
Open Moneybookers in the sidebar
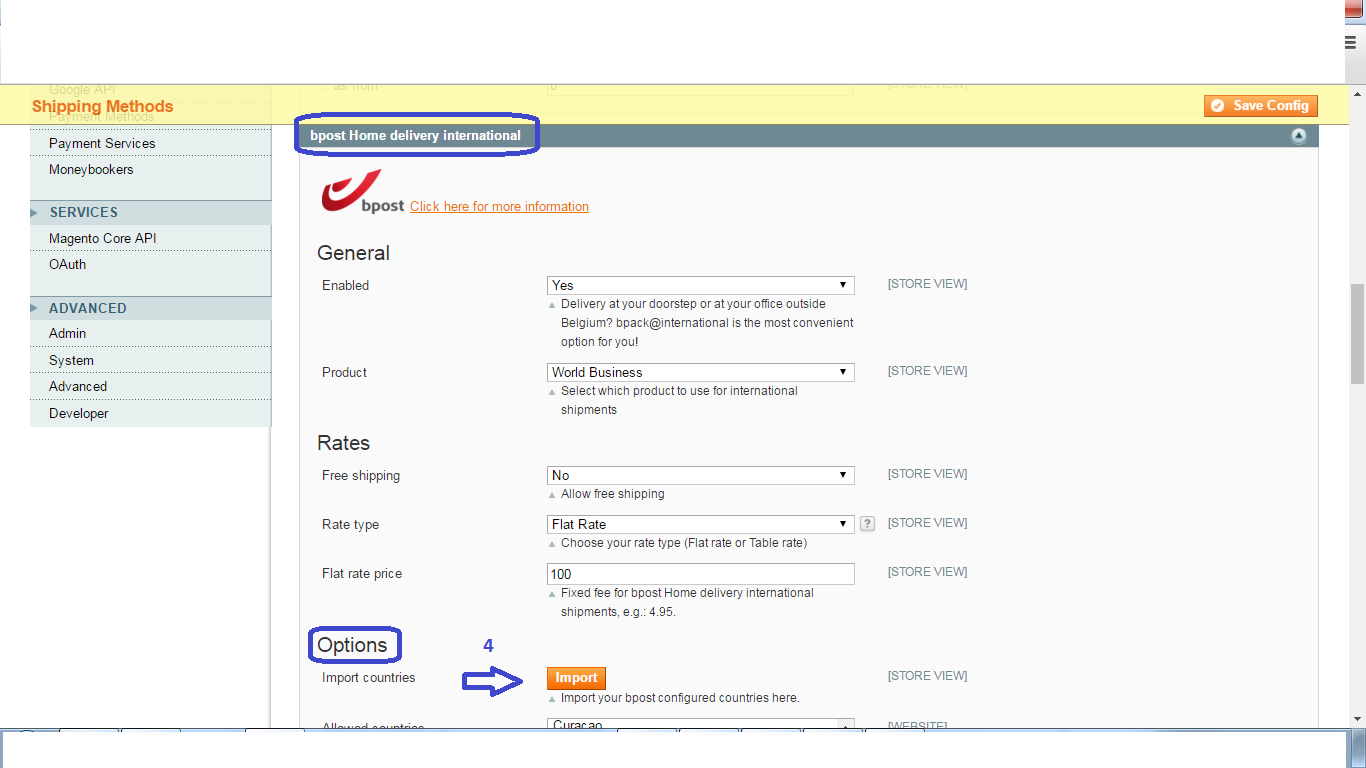tap(91, 169)
